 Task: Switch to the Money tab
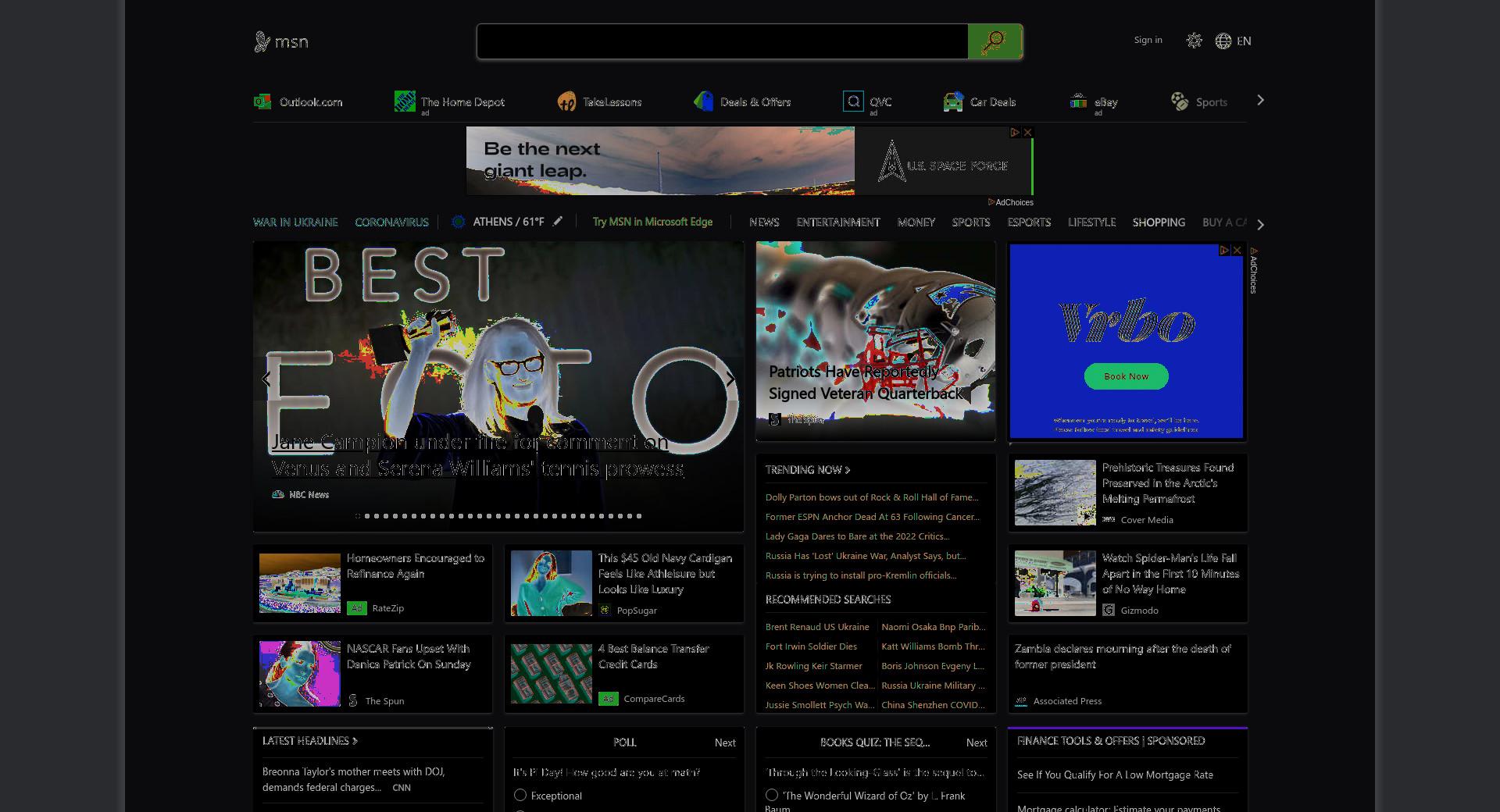tap(916, 222)
